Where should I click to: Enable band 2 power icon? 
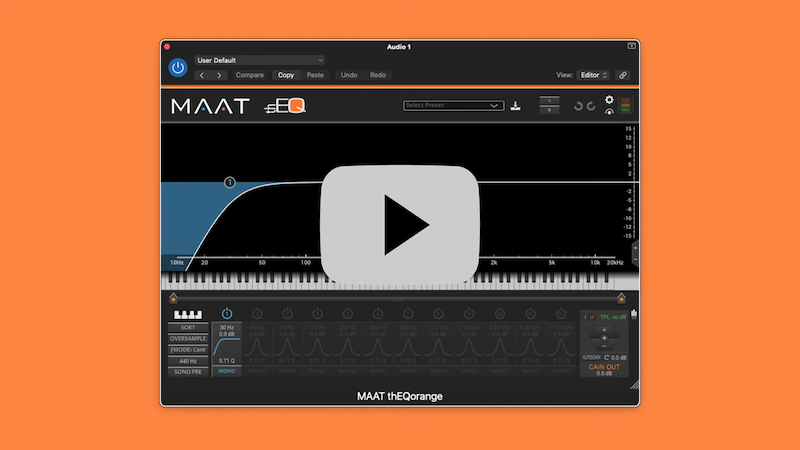click(257, 313)
